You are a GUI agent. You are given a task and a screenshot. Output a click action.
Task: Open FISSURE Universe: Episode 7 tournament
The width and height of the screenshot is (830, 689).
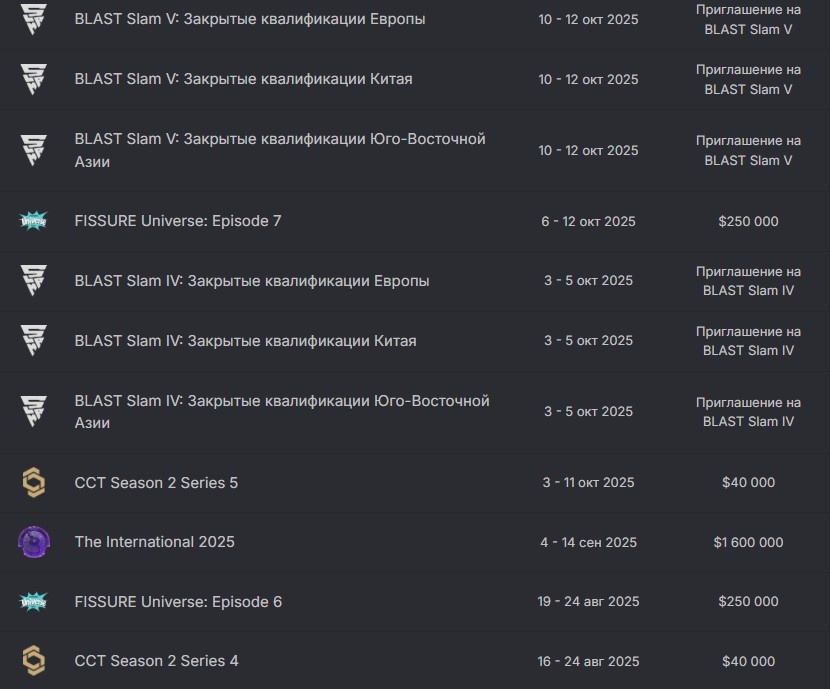[178, 221]
